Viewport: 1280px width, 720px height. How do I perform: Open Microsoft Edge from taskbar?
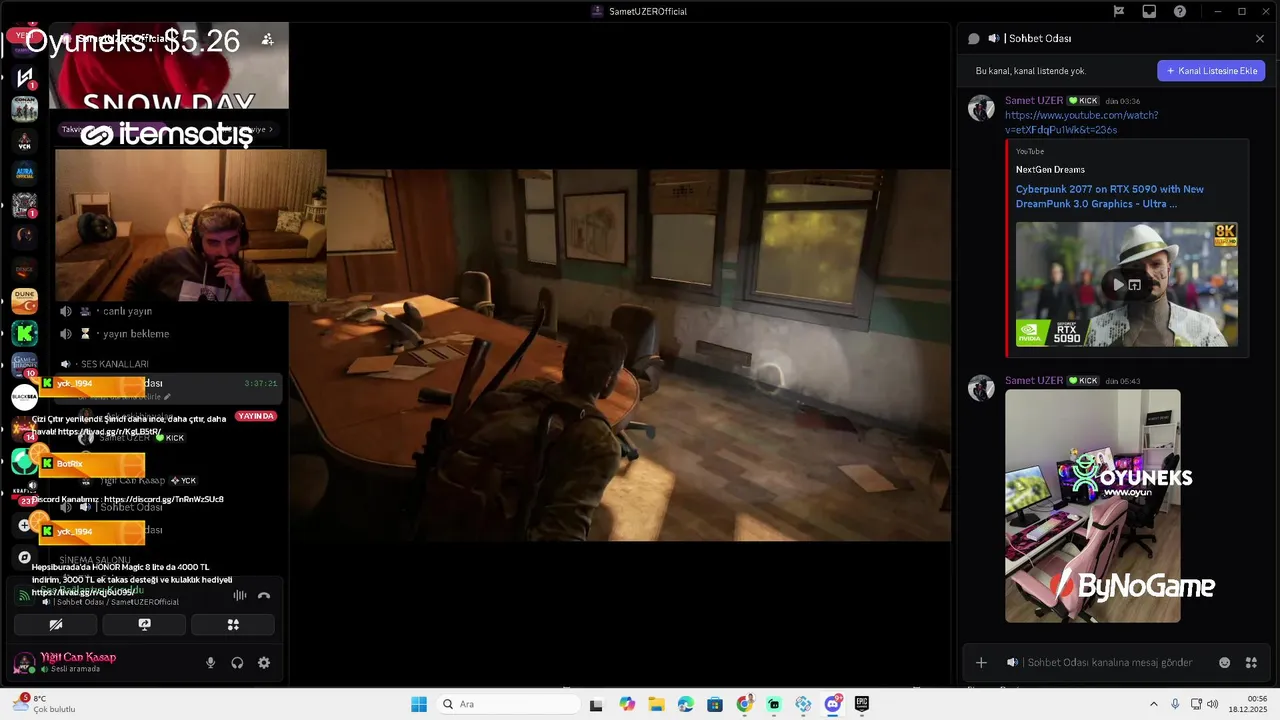[x=685, y=704]
